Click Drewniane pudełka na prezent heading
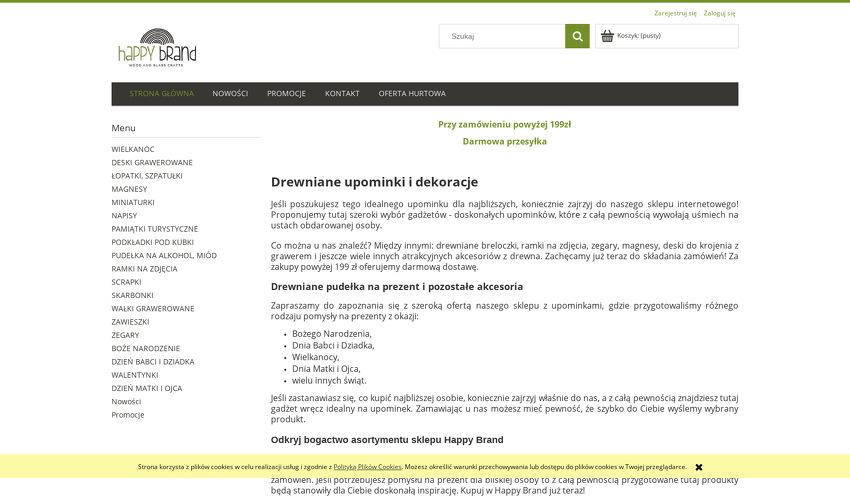The height and width of the screenshot is (500, 850). 397,287
